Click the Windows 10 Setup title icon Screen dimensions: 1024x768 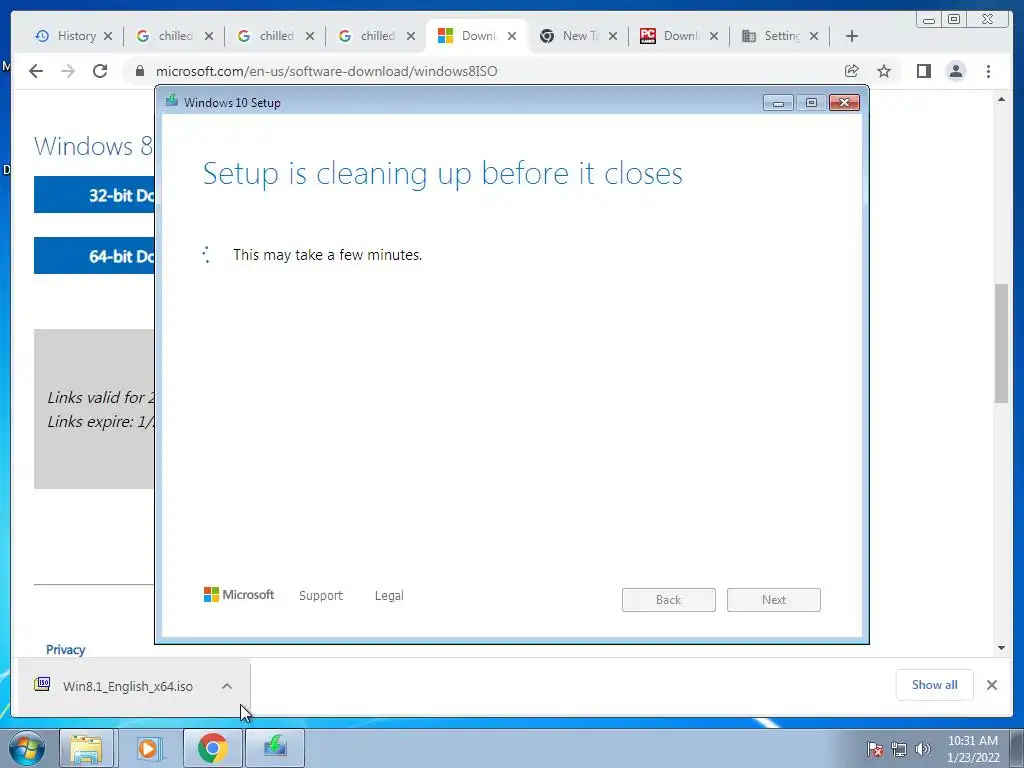(172, 101)
